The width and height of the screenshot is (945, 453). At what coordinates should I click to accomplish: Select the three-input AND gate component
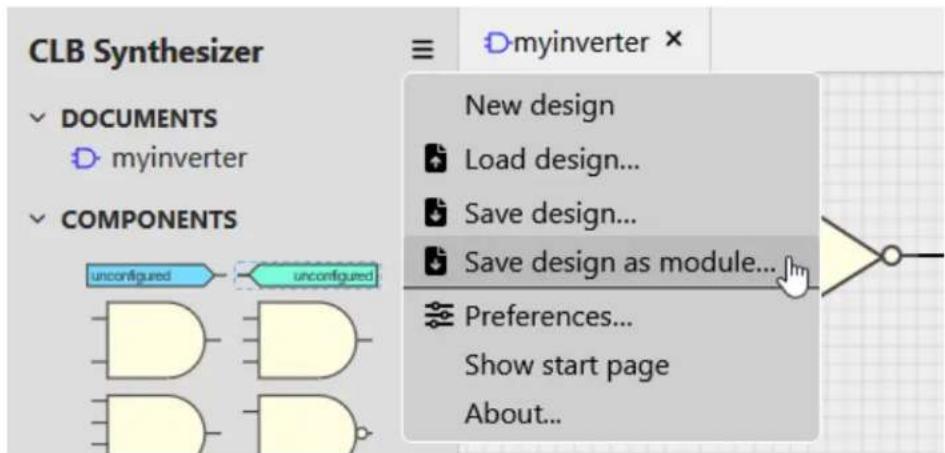(x=307, y=340)
